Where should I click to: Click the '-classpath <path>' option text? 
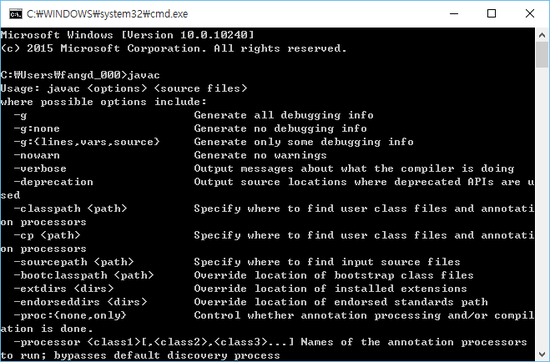(70, 208)
